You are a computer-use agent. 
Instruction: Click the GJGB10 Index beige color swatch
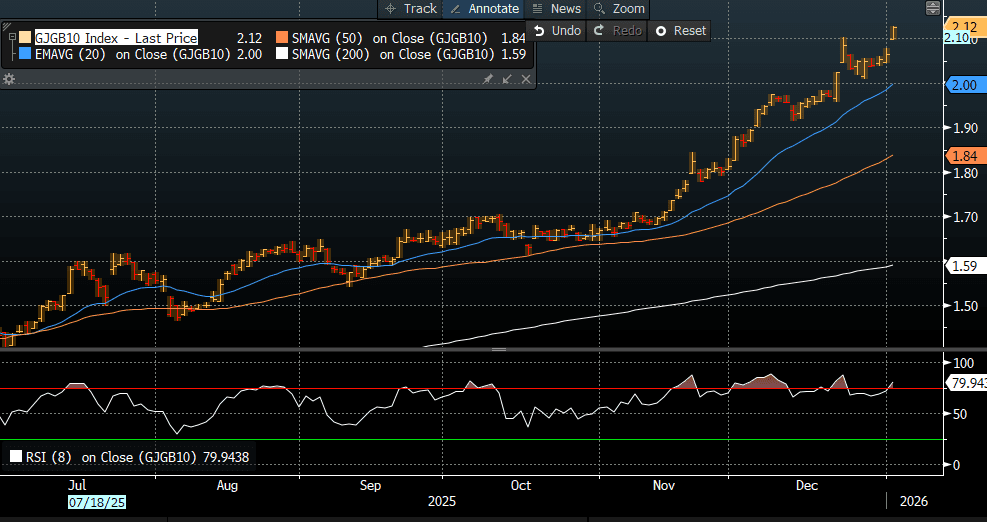coord(25,38)
